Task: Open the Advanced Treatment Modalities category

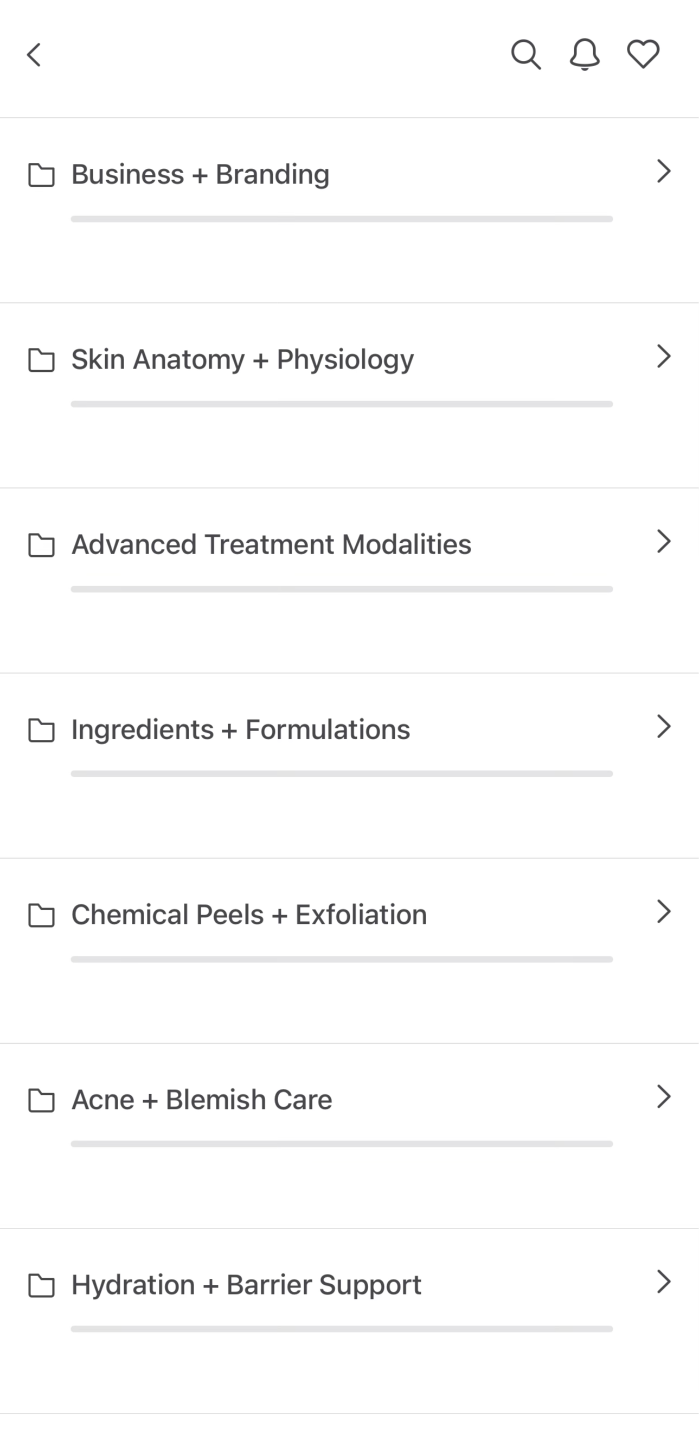Action: click(x=271, y=545)
